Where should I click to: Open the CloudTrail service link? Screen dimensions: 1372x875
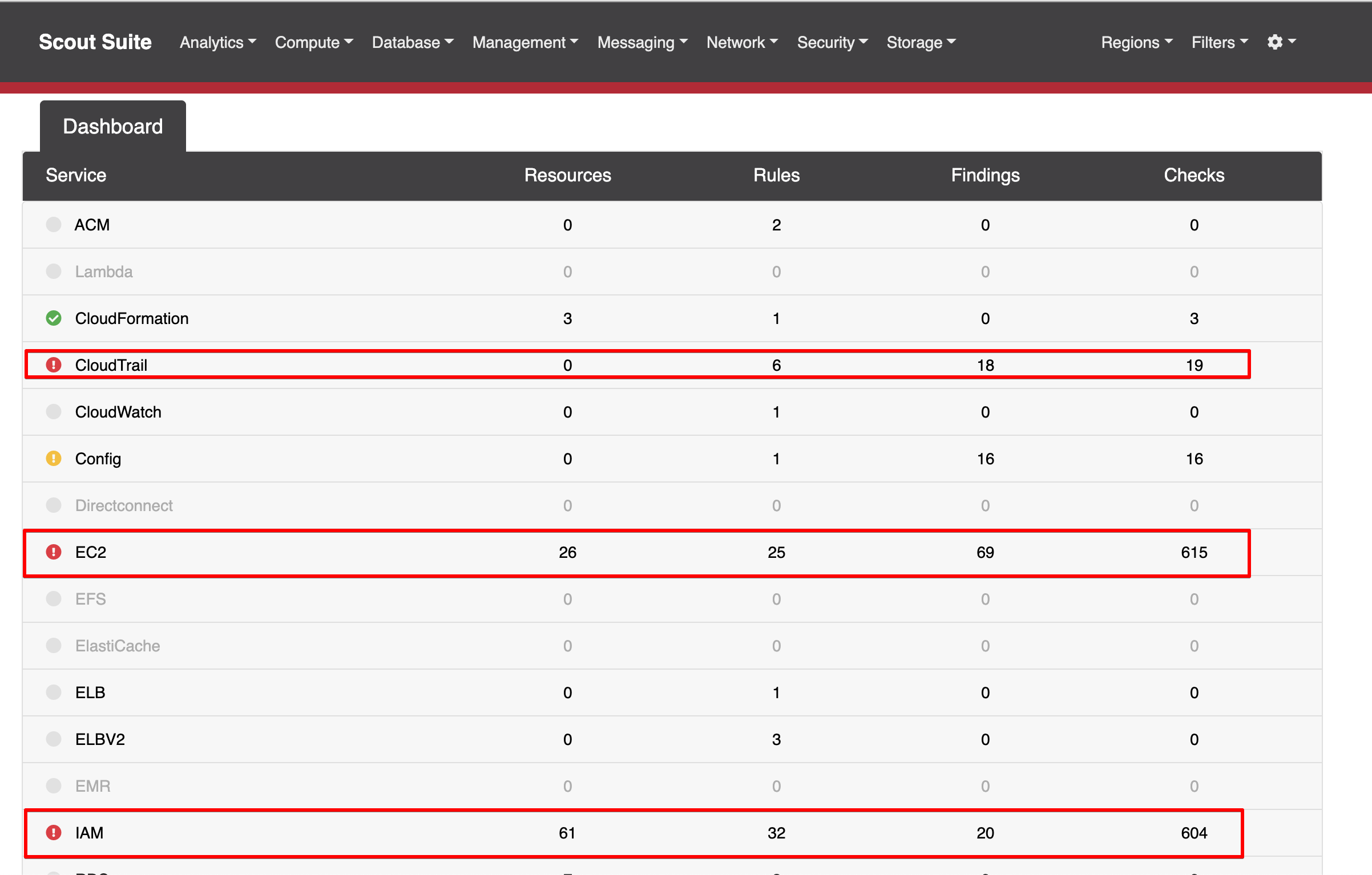pyautogui.click(x=111, y=365)
